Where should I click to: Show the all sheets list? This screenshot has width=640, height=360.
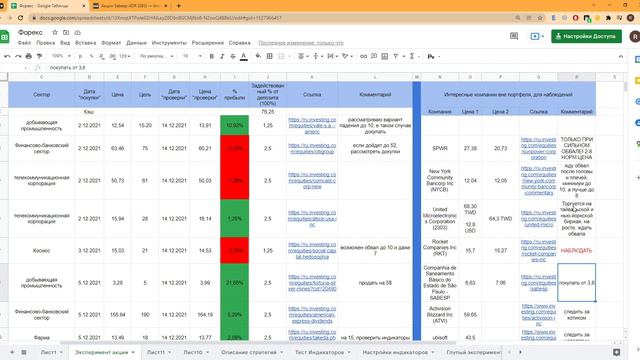click(24, 352)
